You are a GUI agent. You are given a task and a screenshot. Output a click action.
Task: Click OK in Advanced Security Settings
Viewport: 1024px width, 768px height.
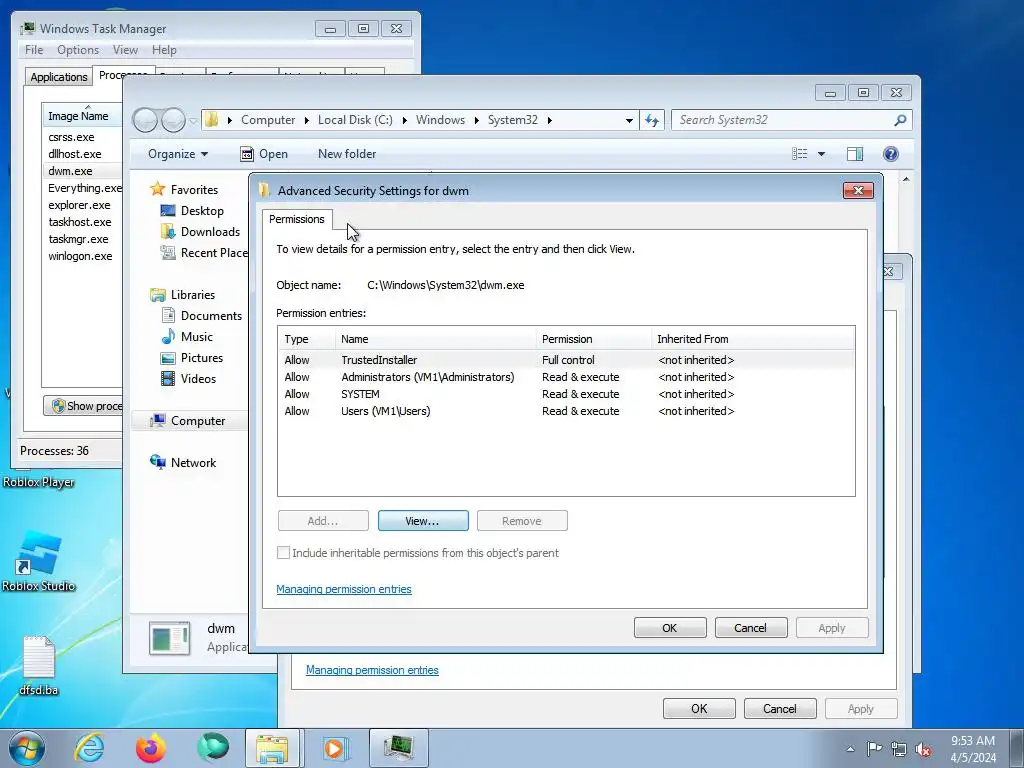[x=670, y=628]
